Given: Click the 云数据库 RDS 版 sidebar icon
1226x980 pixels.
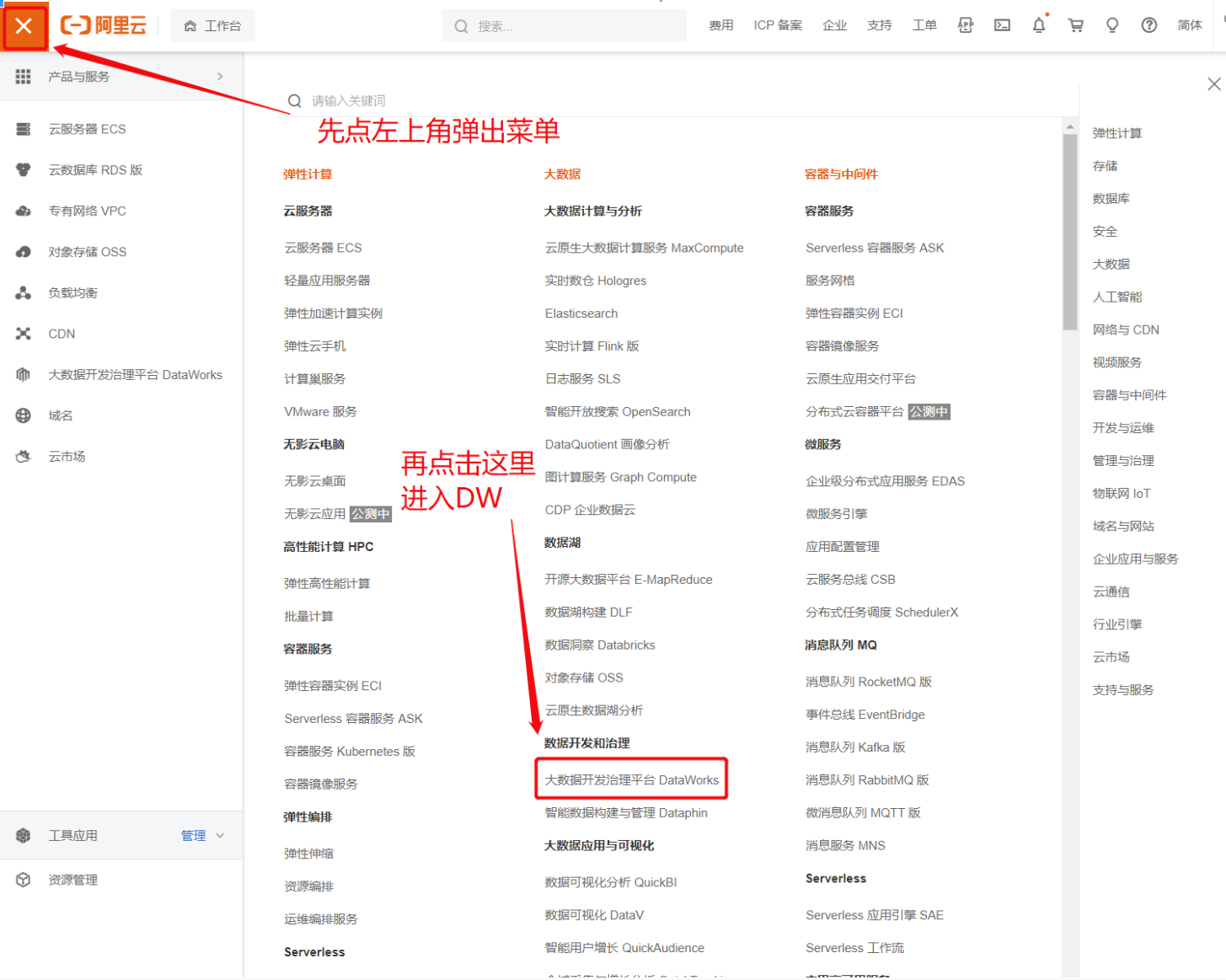Looking at the screenshot, I should click(x=23, y=170).
